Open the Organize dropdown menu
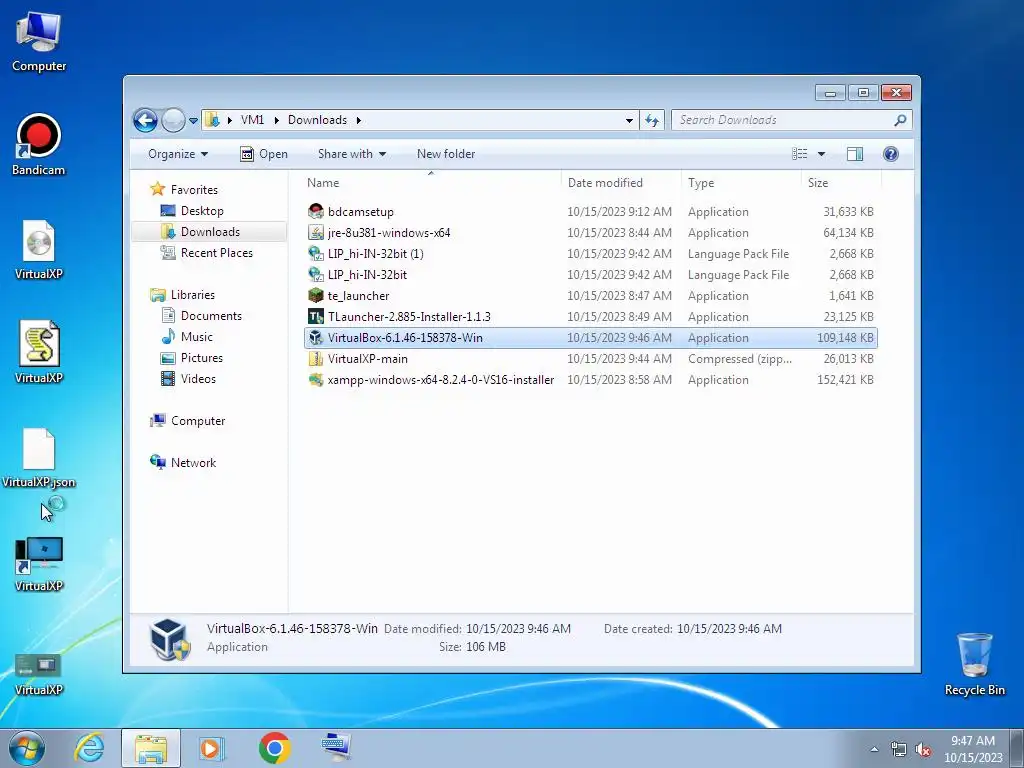This screenshot has height=768, width=1024. click(x=178, y=154)
